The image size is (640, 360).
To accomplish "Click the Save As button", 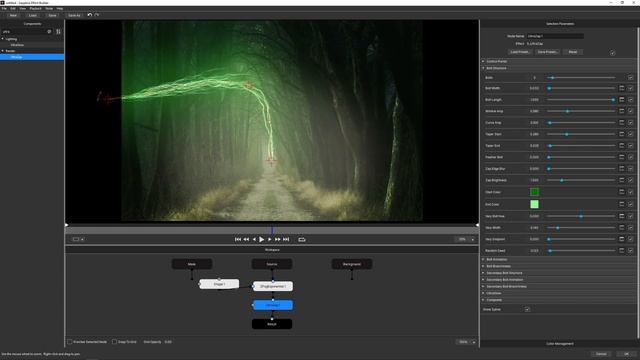I will 74,16.
